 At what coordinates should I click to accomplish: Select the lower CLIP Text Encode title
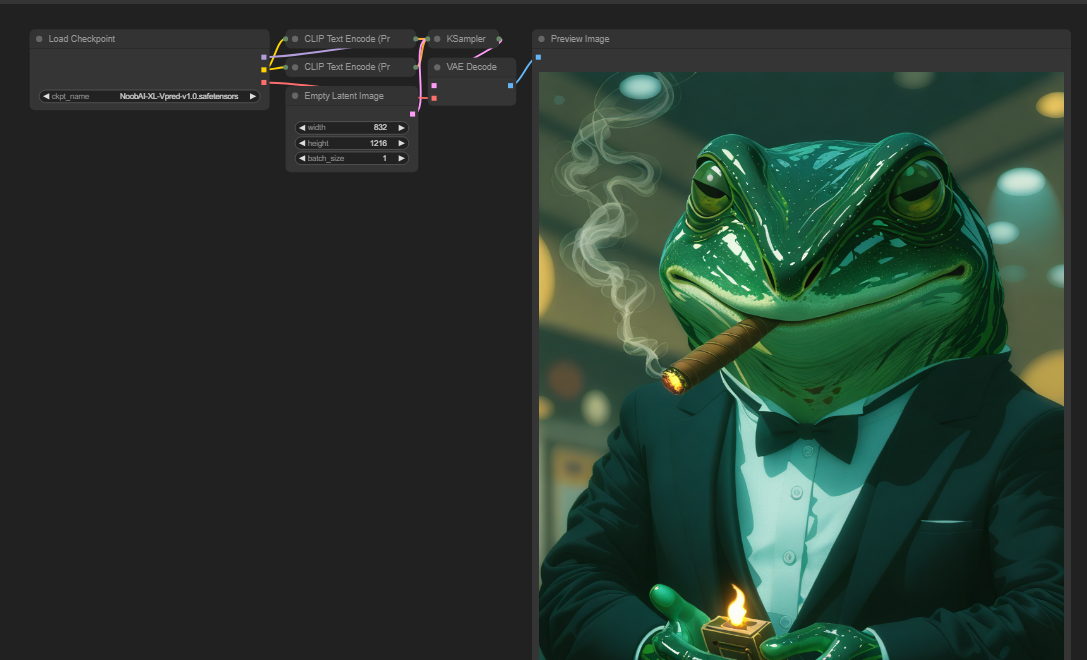347,67
